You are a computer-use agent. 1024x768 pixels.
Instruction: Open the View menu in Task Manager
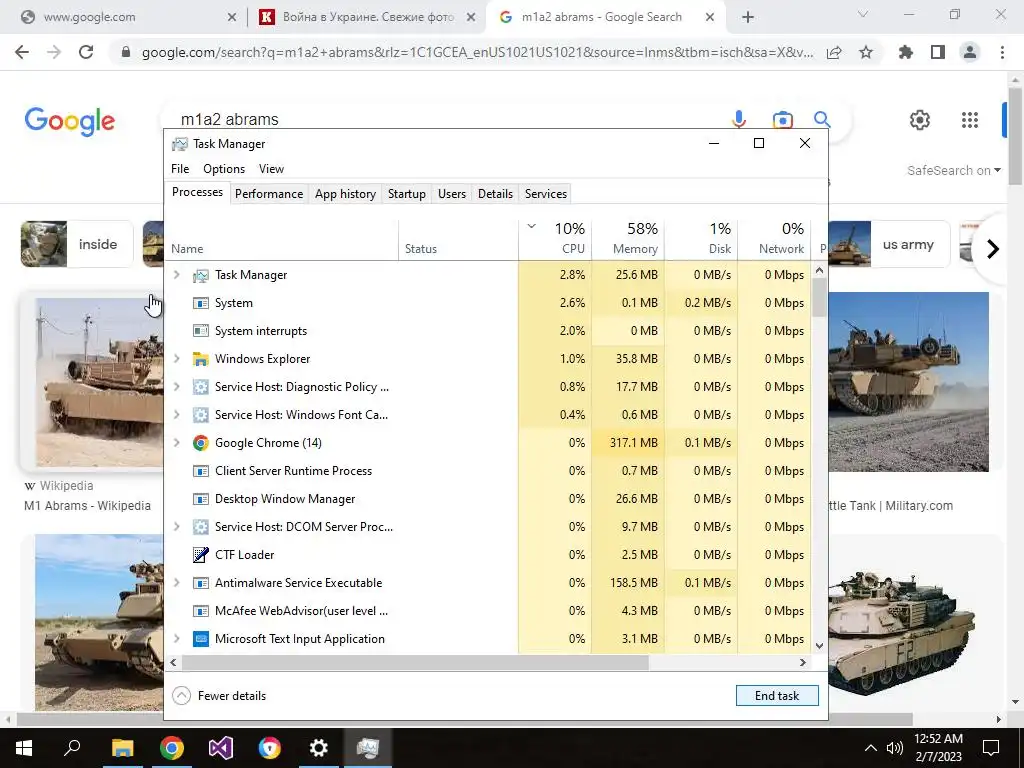[271, 168]
